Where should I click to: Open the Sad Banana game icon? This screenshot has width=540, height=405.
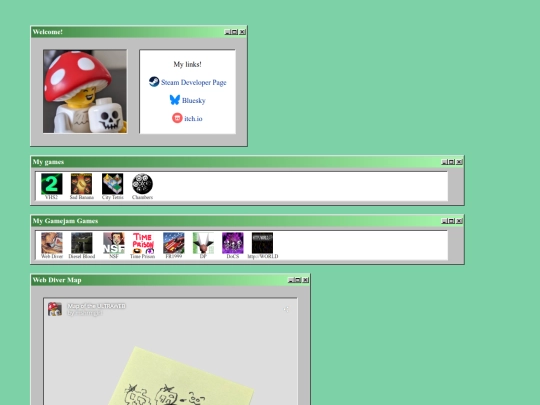coord(81,184)
